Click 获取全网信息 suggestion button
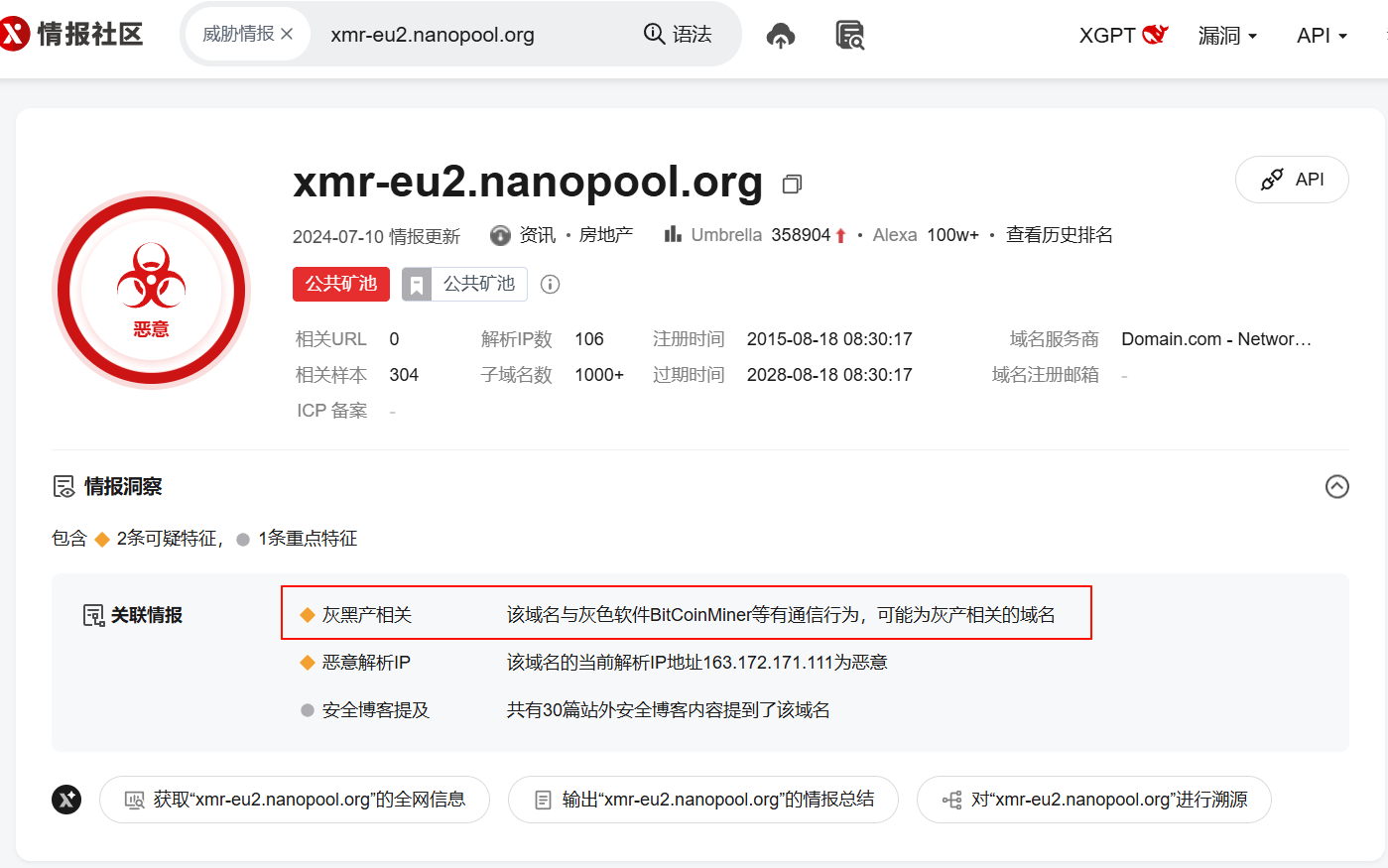This screenshot has height=868, width=1388. pos(295,800)
